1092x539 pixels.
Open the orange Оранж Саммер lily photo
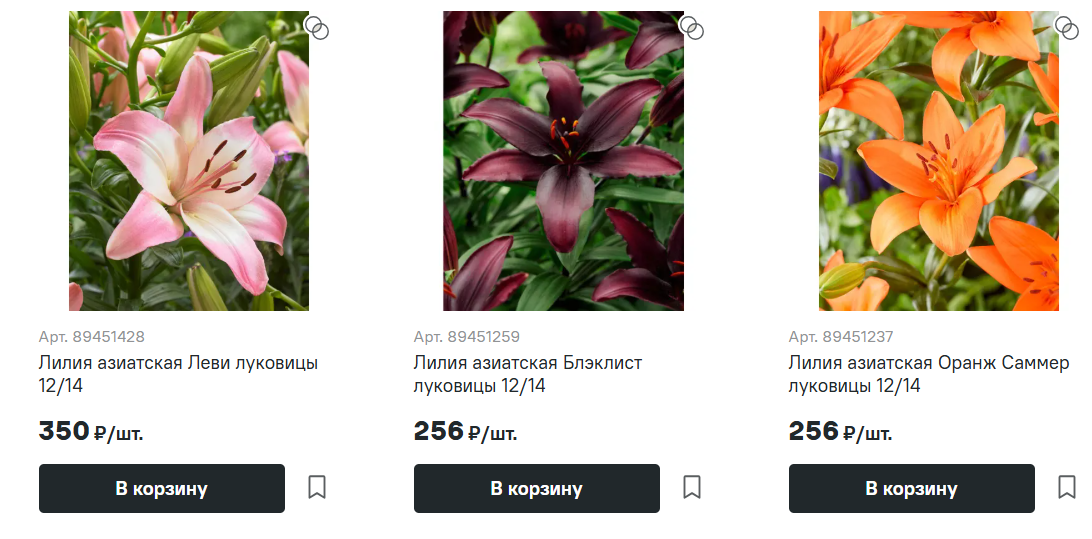click(939, 161)
